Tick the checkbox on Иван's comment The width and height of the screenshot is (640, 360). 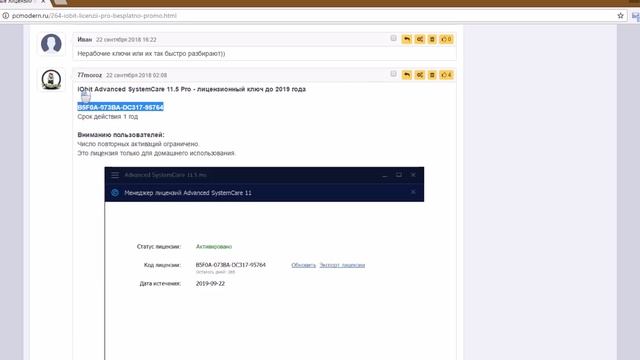click(x=393, y=38)
